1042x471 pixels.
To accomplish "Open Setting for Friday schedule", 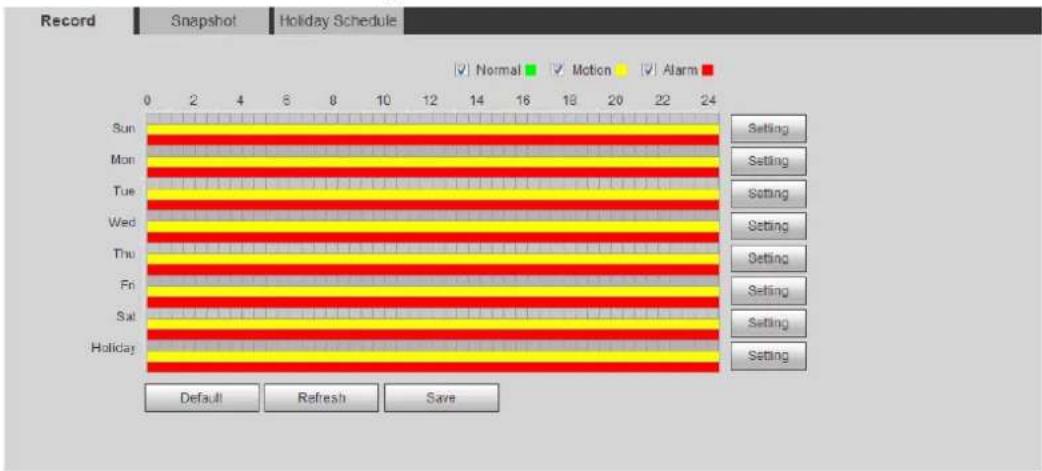I will [x=768, y=291].
